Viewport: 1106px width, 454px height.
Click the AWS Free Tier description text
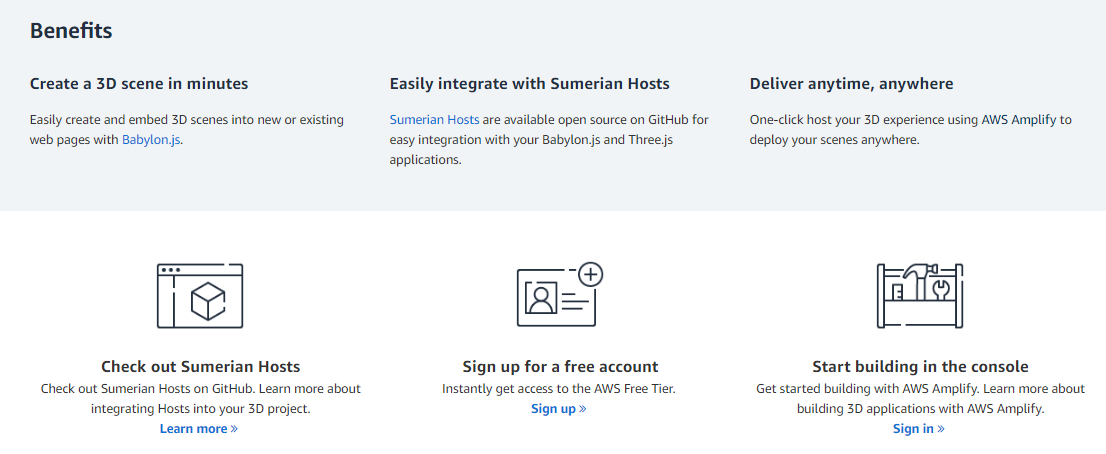click(x=559, y=389)
